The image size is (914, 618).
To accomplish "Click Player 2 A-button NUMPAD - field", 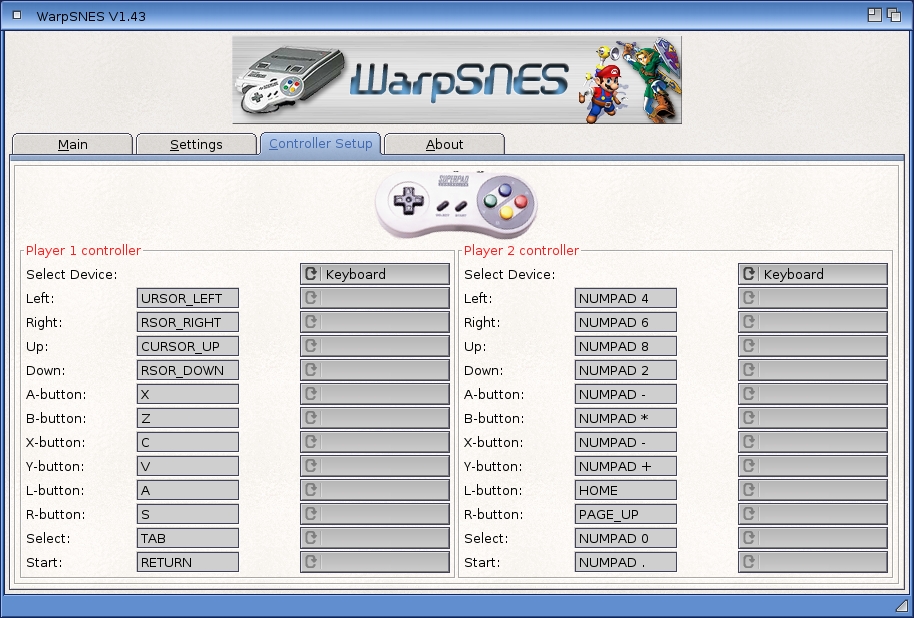I will tap(625, 394).
